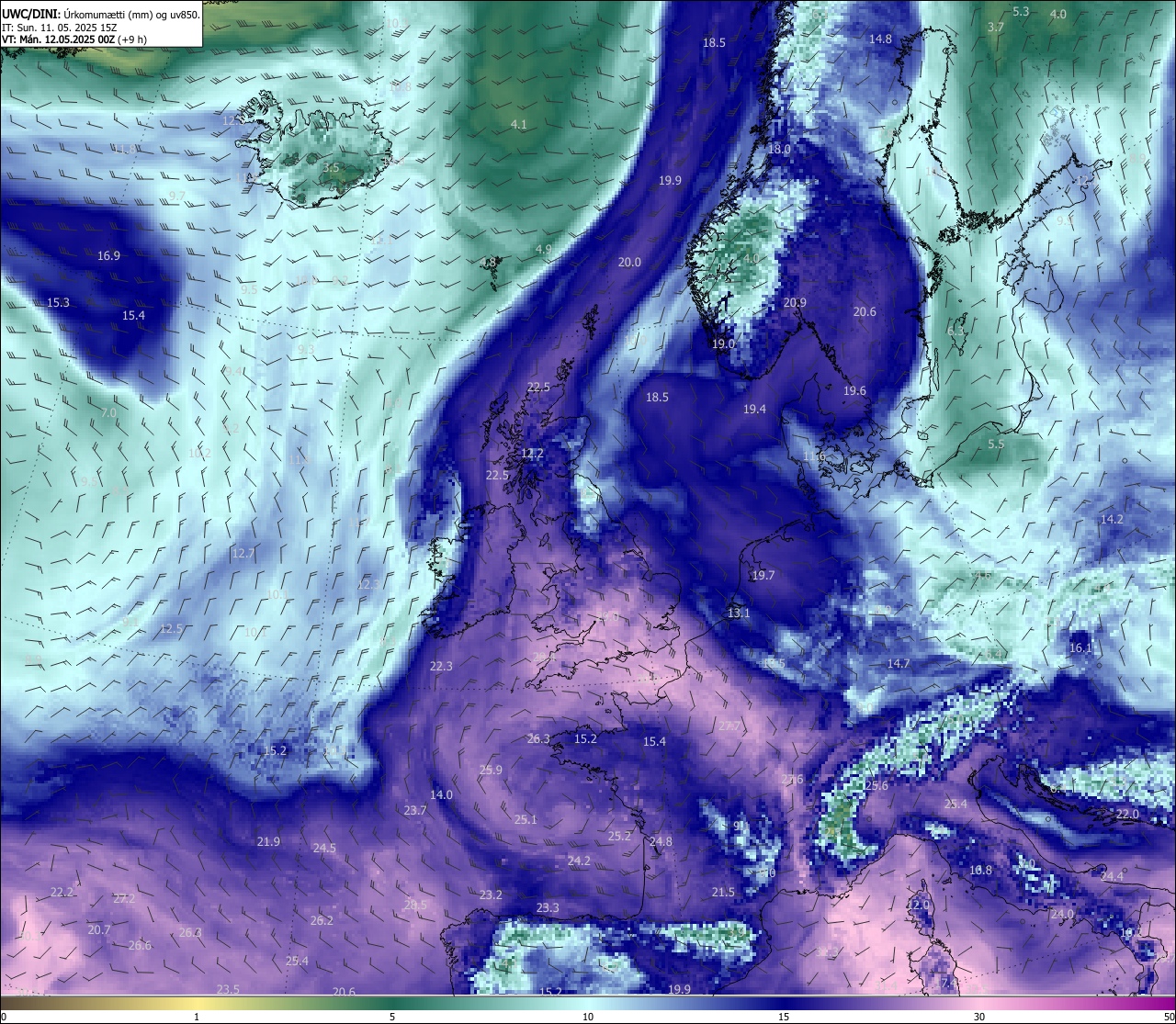This screenshot has width=1176, height=1024.
Task: Click the 19.4 value in the North Sea
Action: click(x=754, y=409)
